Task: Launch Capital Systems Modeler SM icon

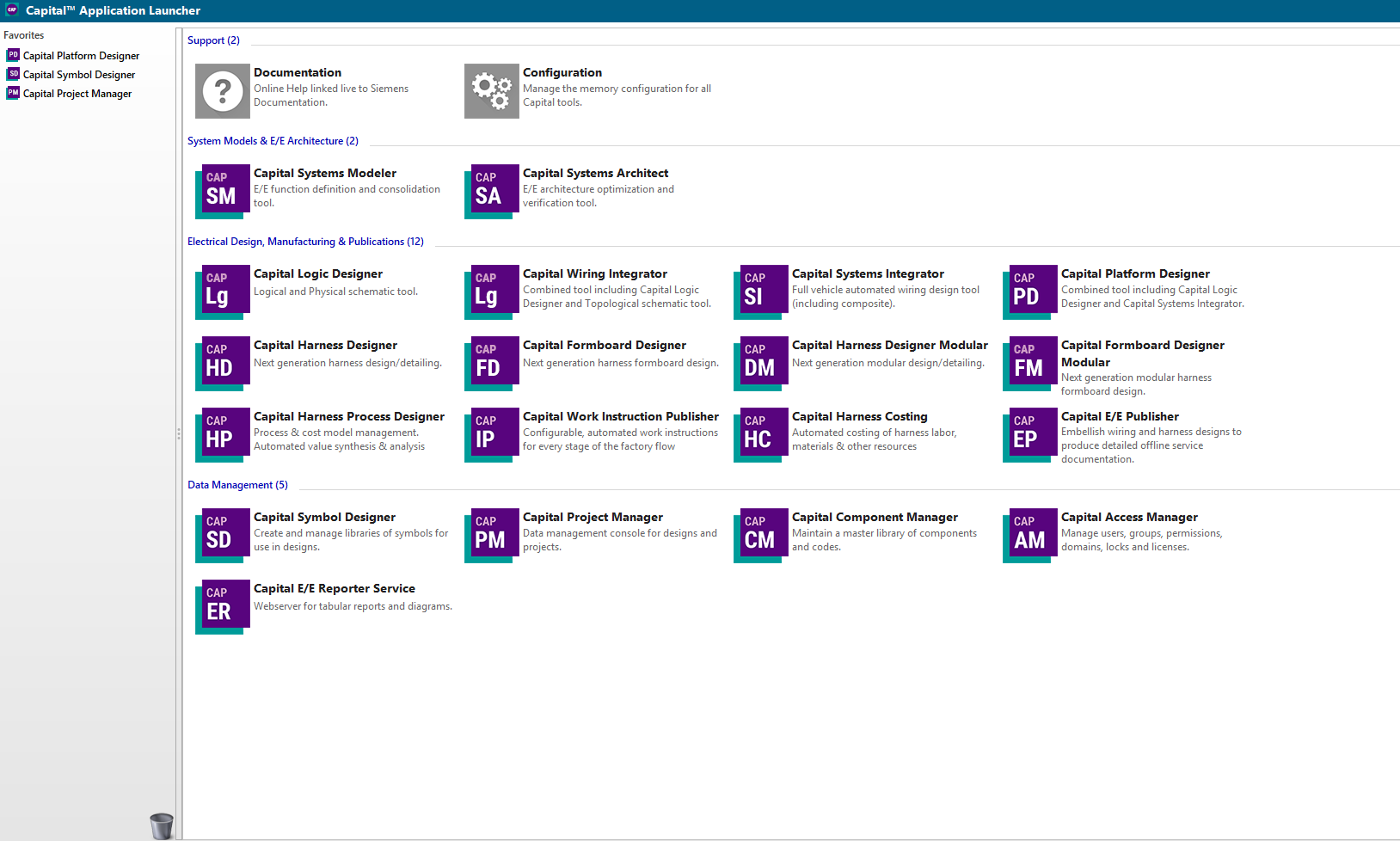Action: [223, 192]
